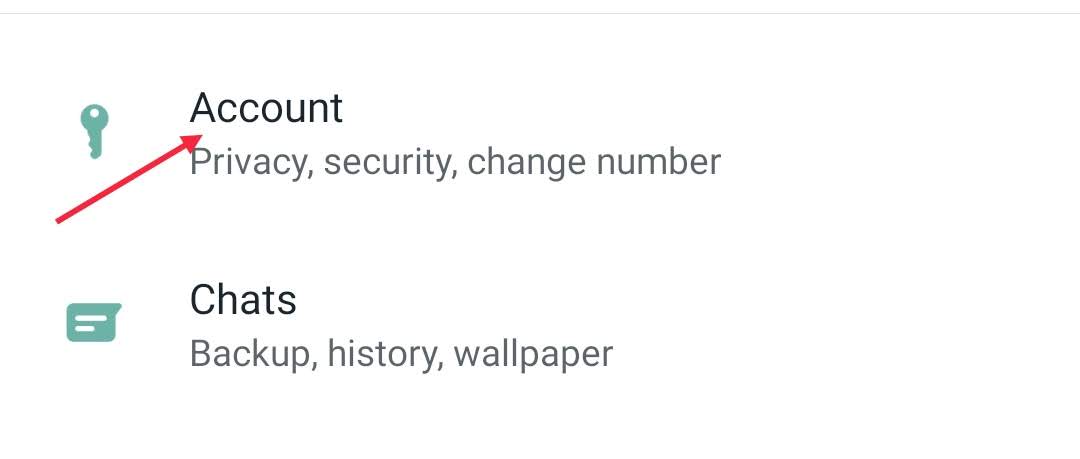Choose 'change number' text in Account row
1080x459 pixels.
[594, 163]
